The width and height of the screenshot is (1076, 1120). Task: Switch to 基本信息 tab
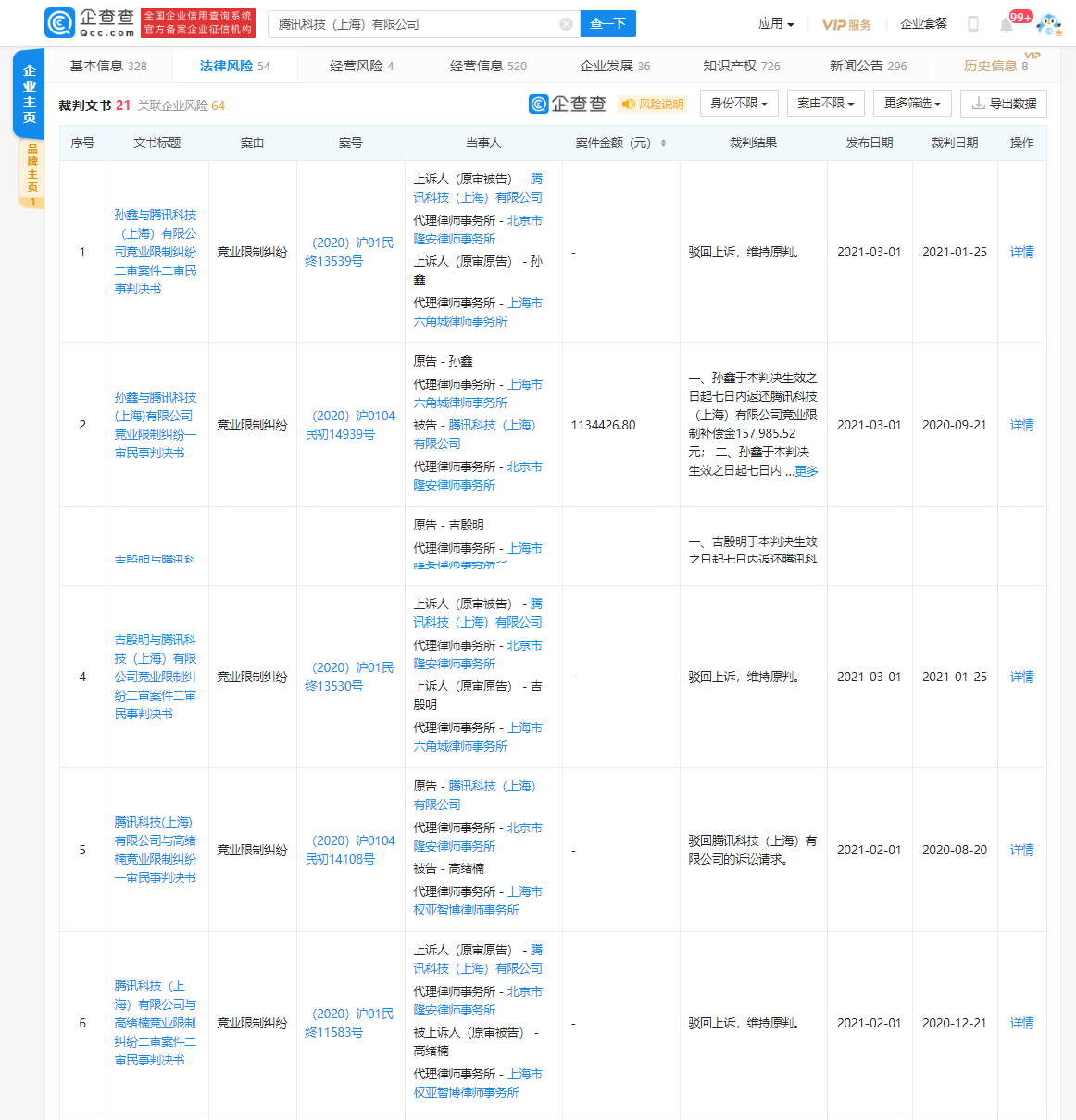click(108, 66)
